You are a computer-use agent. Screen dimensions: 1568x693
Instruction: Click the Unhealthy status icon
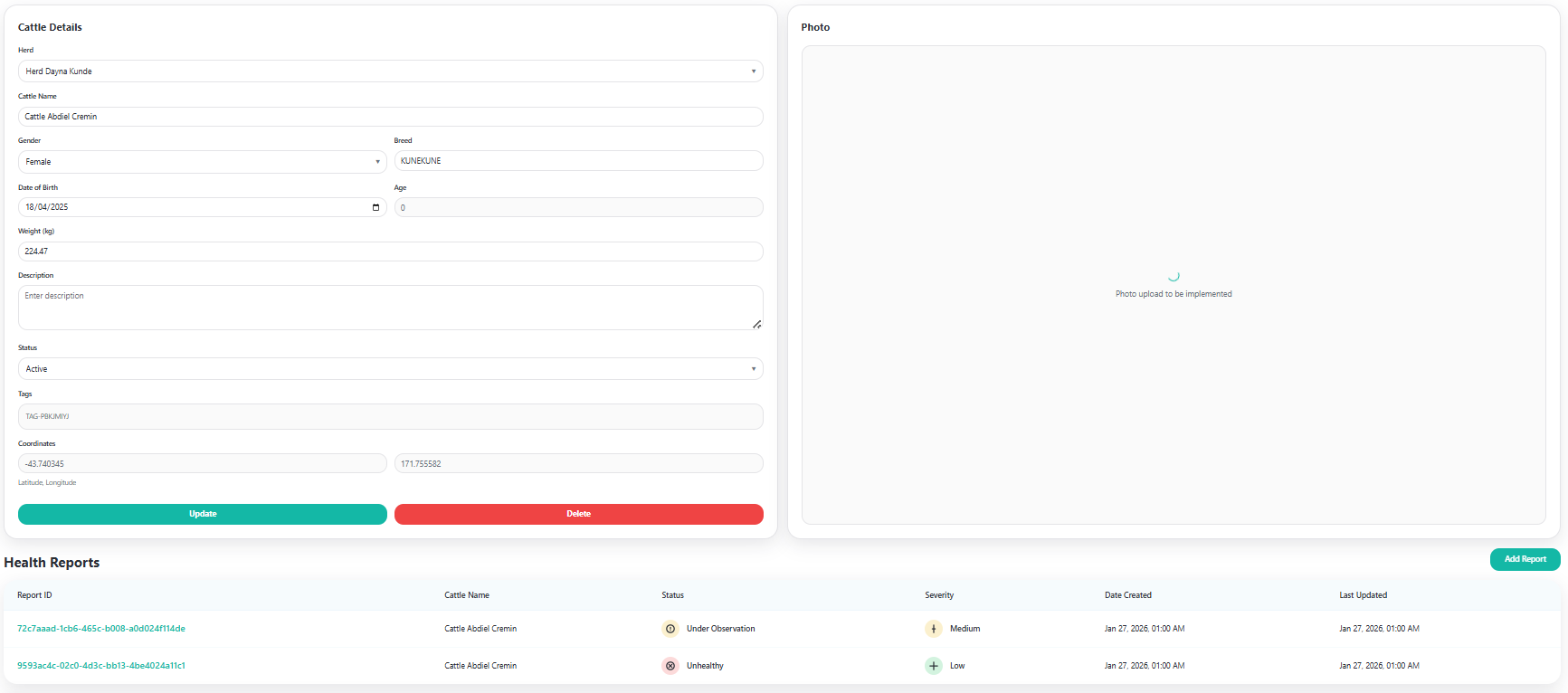click(670, 666)
